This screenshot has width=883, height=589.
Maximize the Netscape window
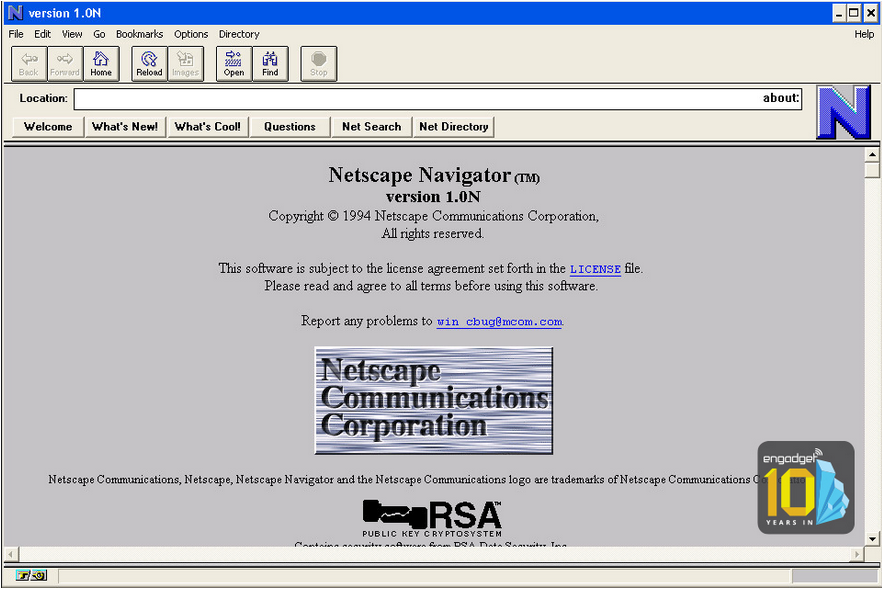pyautogui.click(x=854, y=13)
